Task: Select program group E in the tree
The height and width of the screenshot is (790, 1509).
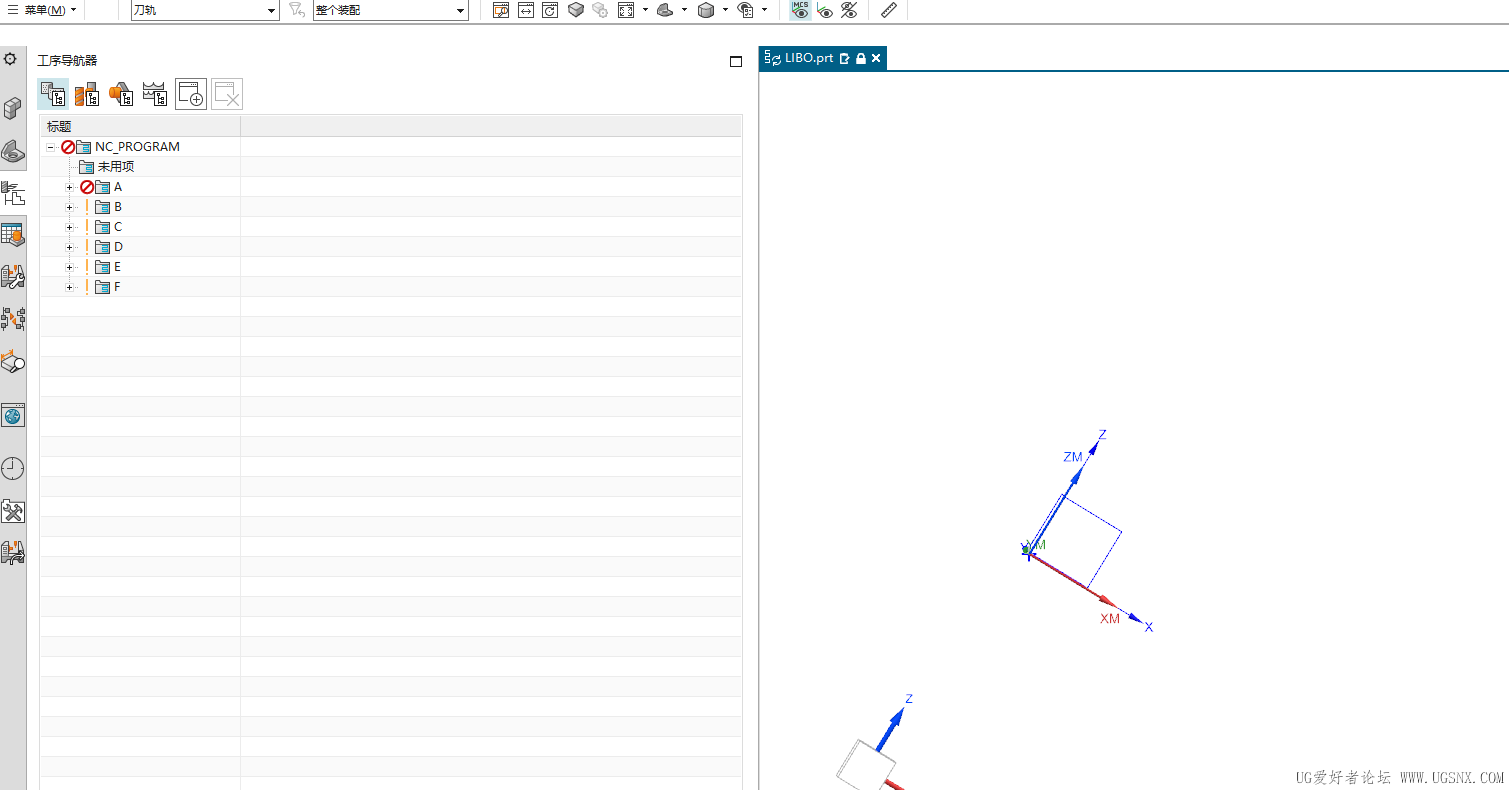Action: click(117, 267)
